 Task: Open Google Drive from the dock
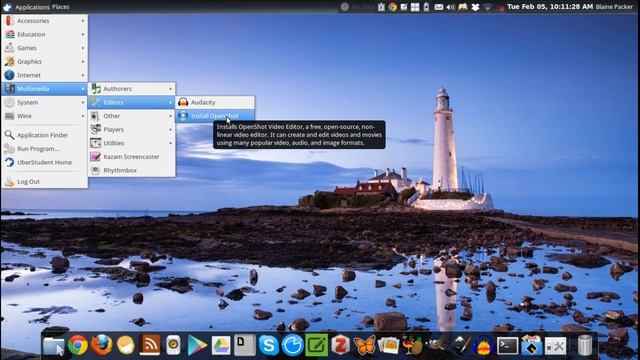coord(221,346)
